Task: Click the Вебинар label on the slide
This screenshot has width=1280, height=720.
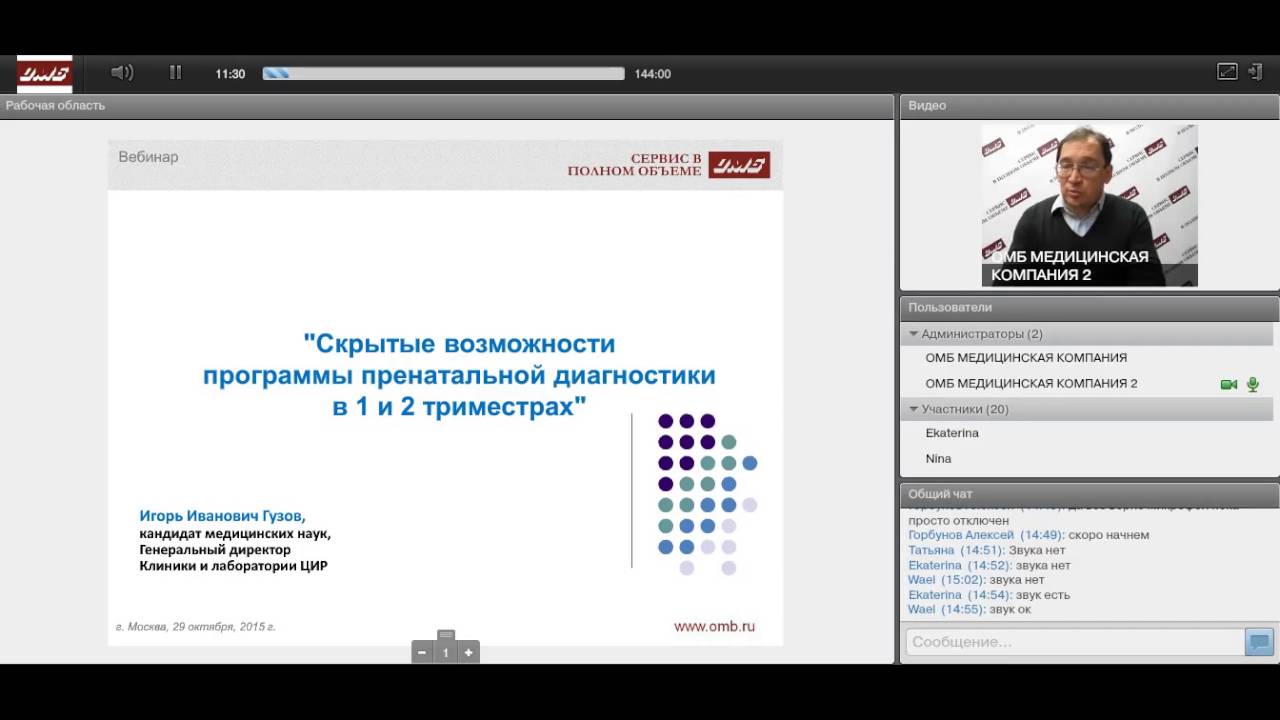Action: point(148,157)
